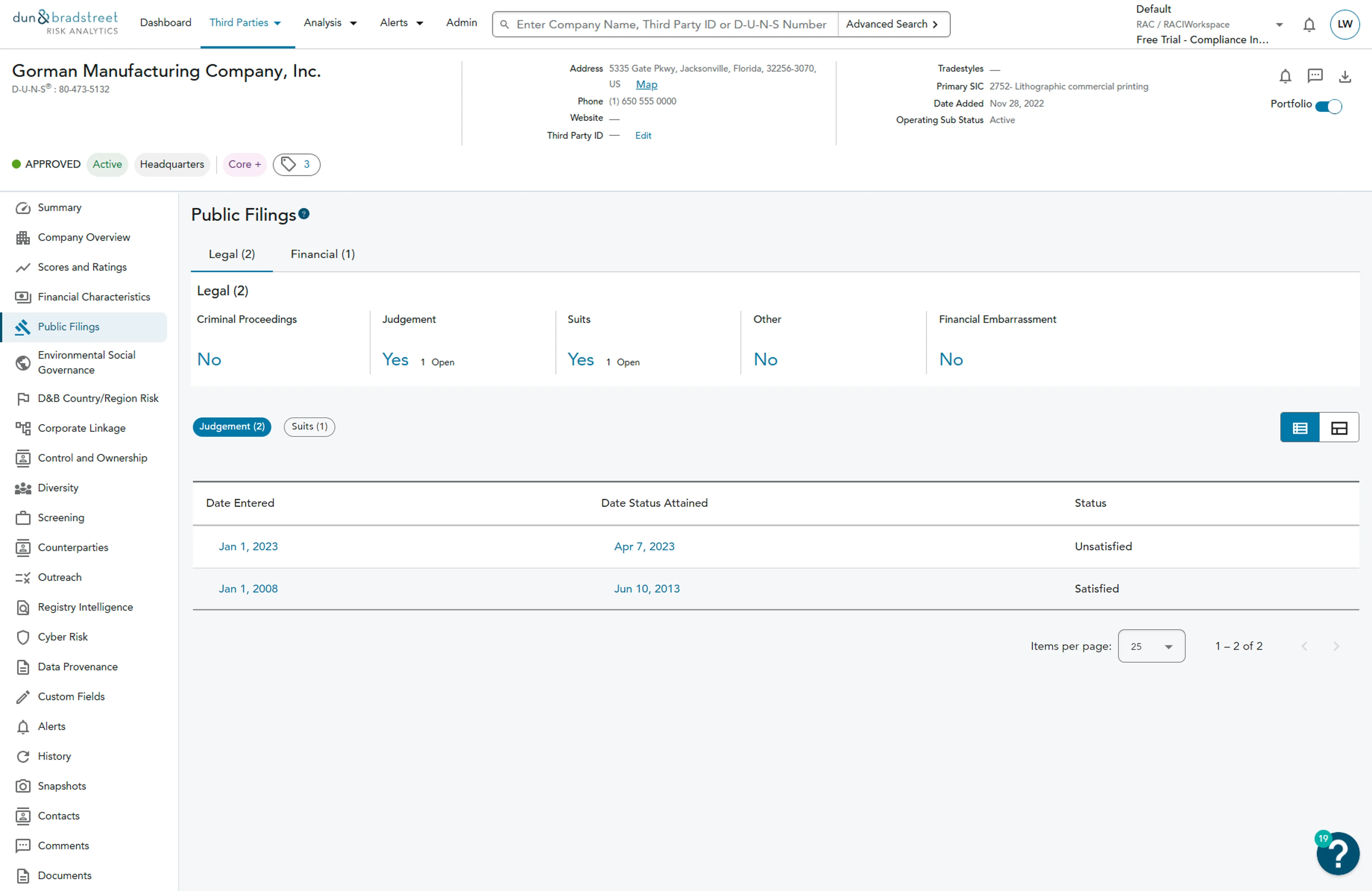
Task: Open Financial Characteristics money icon
Action: coord(22,297)
